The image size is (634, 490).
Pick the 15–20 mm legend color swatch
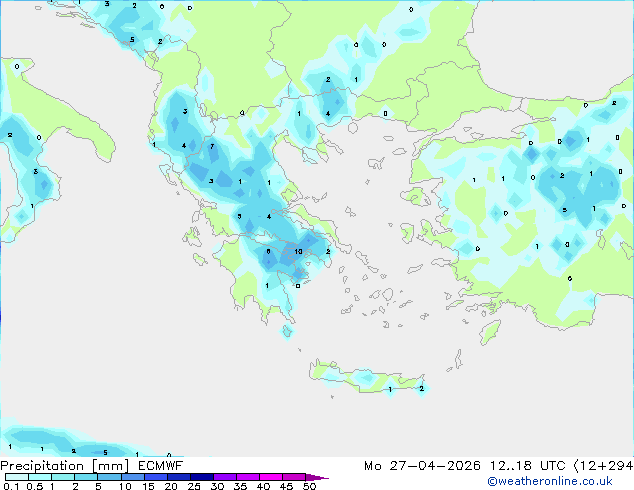156,477
